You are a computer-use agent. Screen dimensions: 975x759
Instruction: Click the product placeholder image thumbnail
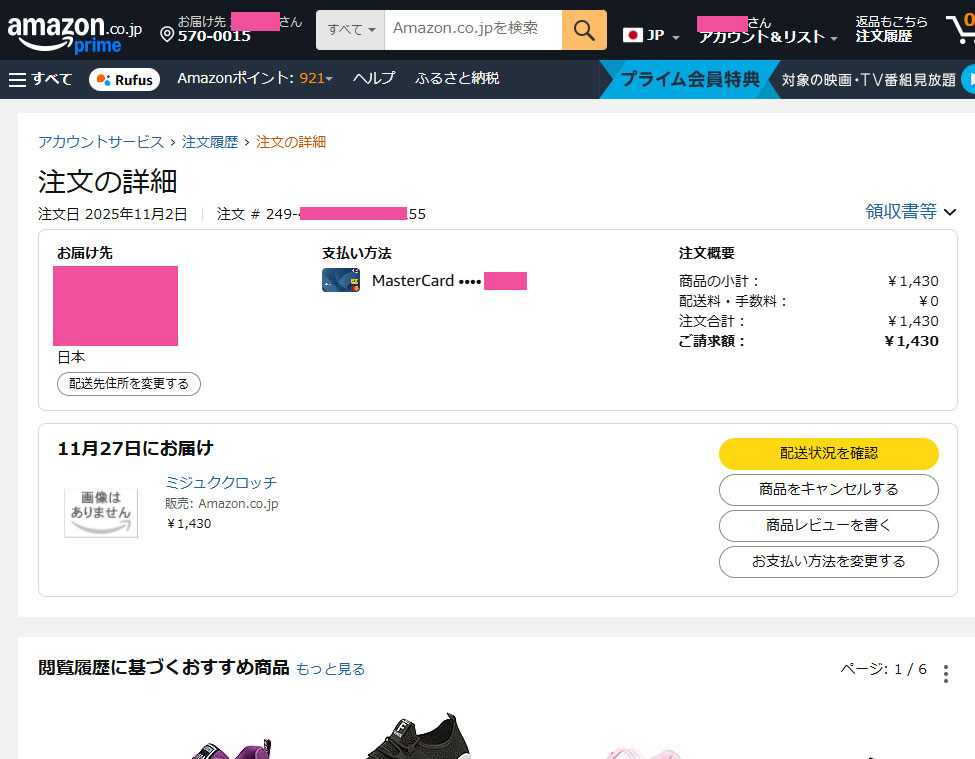click(101, 512)
